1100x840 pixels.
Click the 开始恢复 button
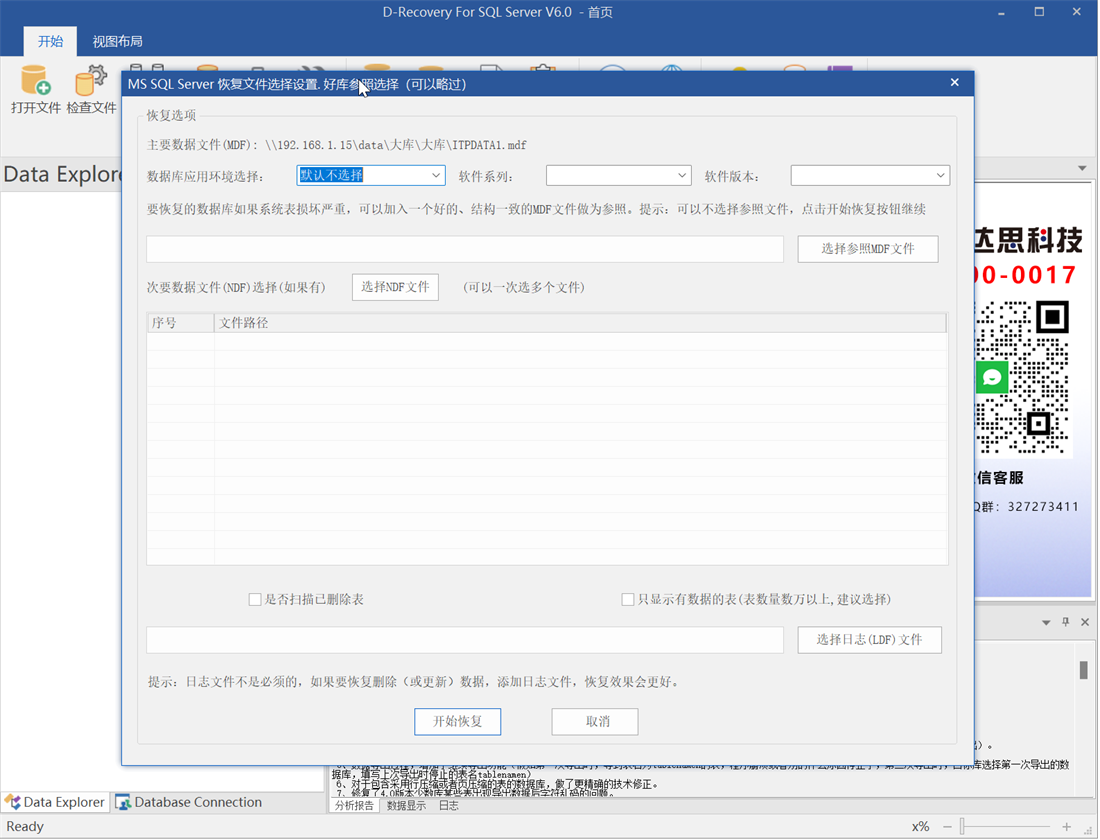457,721
